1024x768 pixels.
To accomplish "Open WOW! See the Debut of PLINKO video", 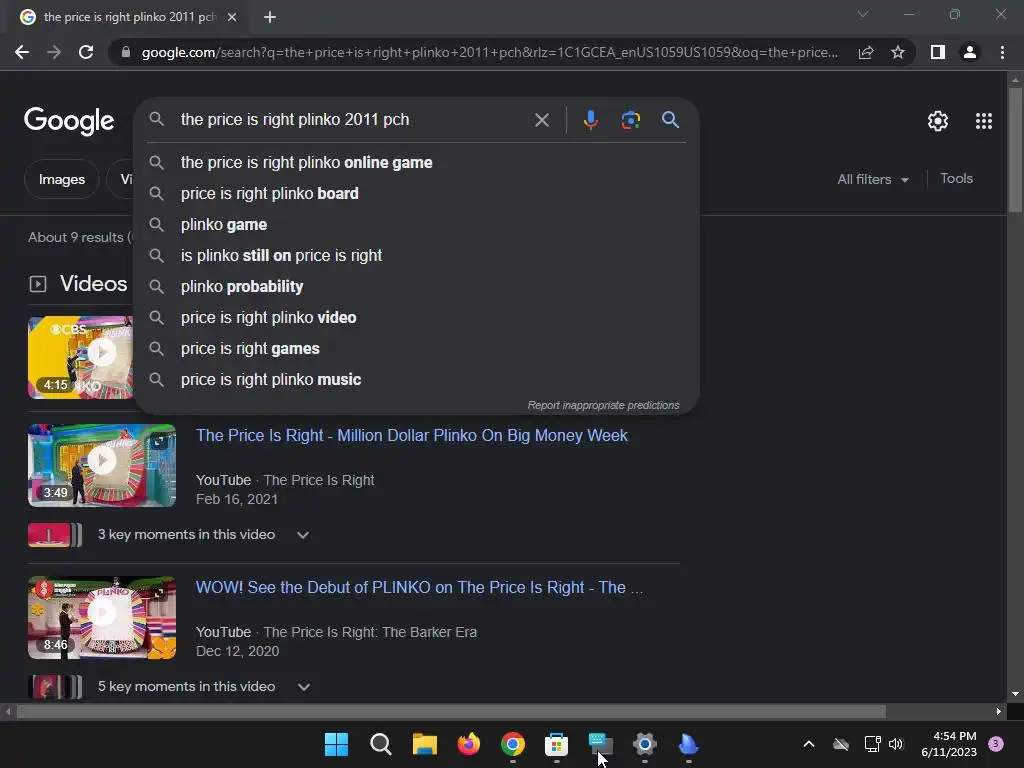I will click(419, 588).
